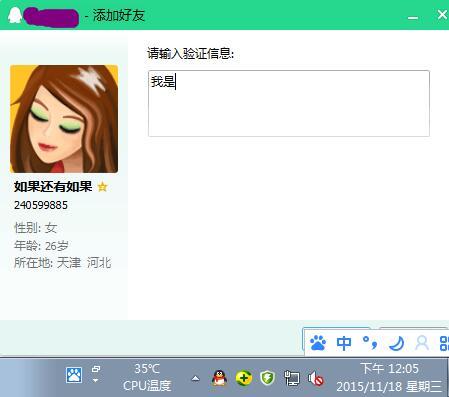Show hidden tray icons arrow

pos(196,378)
